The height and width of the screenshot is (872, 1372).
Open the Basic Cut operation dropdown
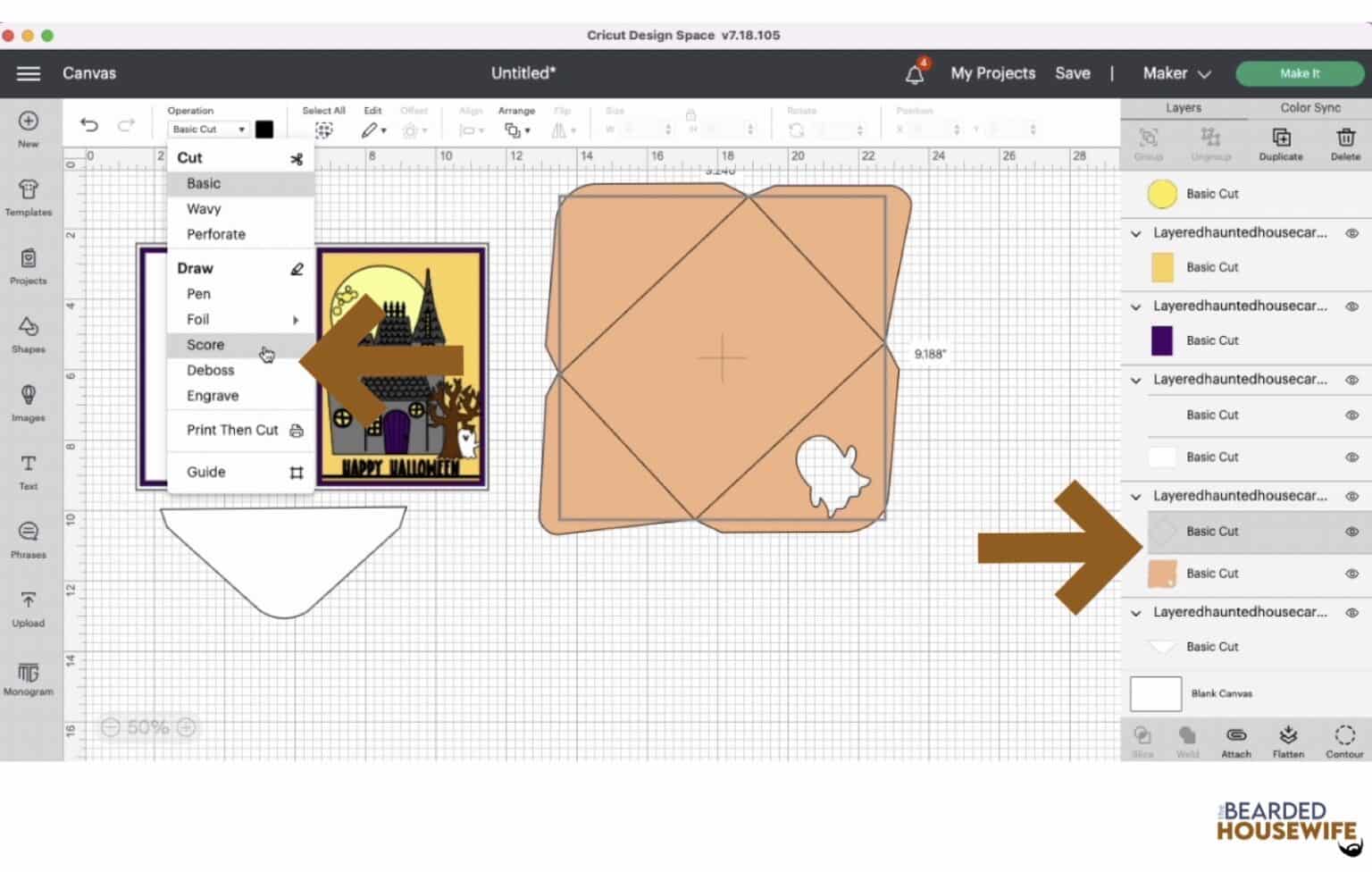tap(208, 130)
